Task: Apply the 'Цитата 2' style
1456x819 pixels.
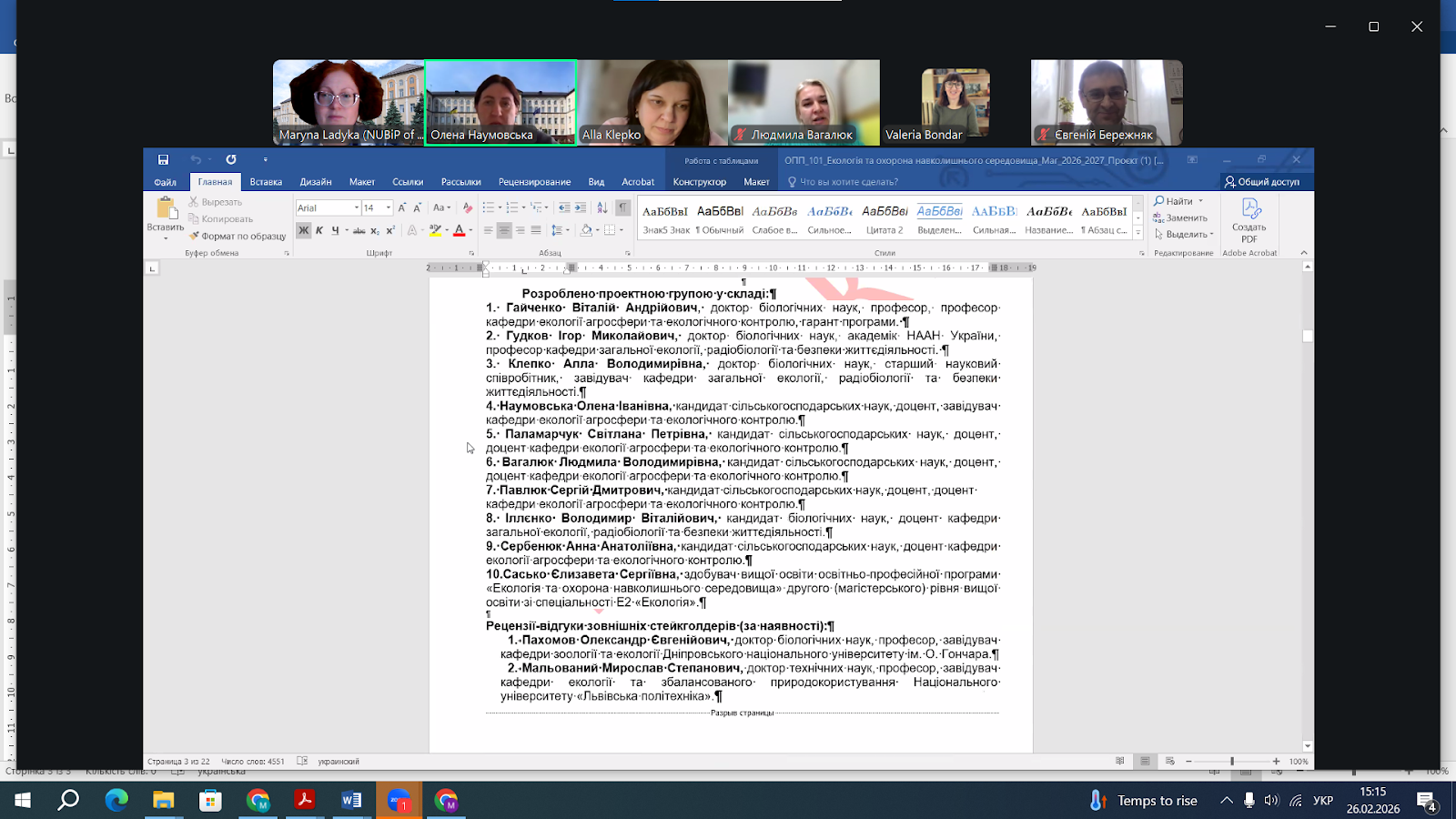Action: (885, 219)
